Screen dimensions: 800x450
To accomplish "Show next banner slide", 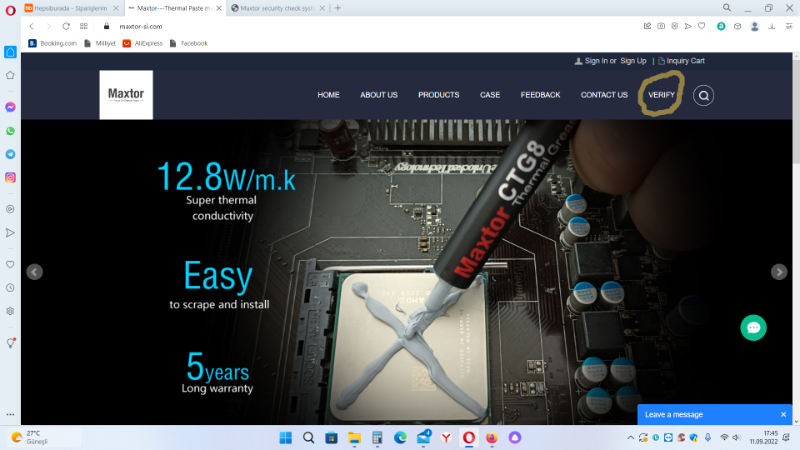I will [x=779, y=272].
